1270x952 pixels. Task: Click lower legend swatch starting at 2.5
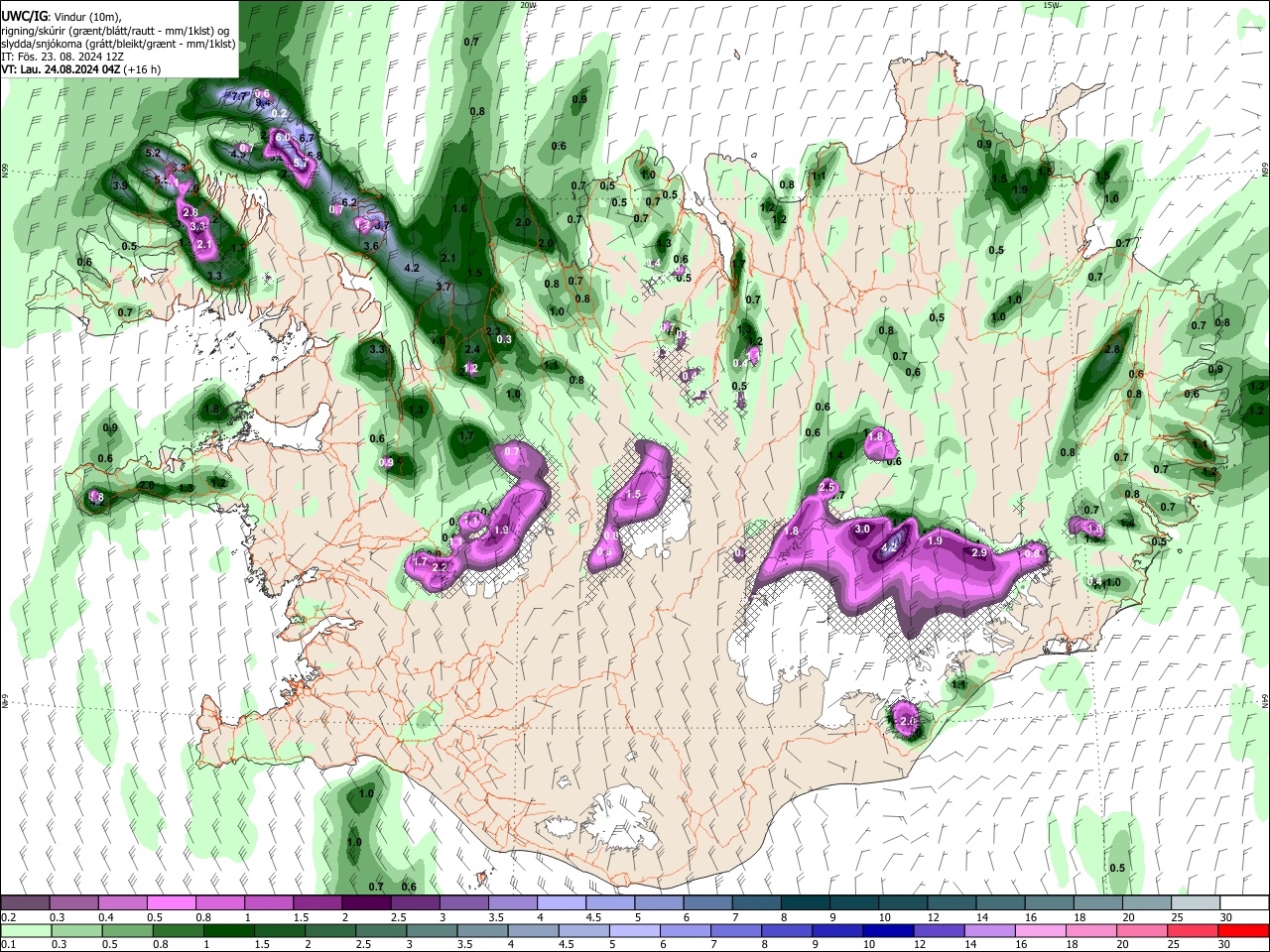click(381, 931)
